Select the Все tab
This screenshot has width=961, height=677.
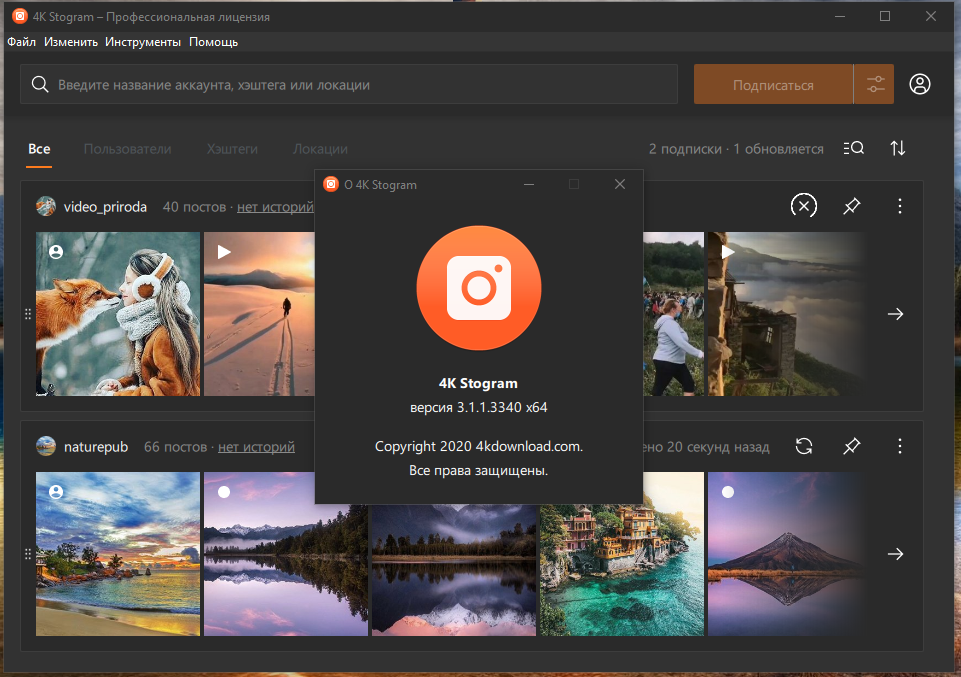click(39, 149)
